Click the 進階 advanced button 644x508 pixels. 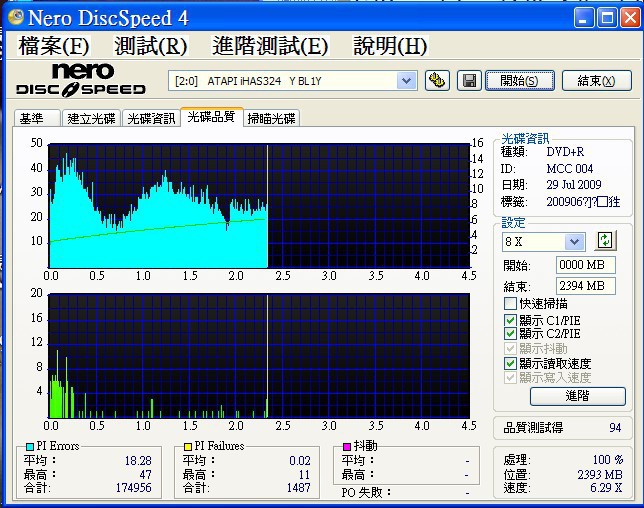pyautogui.click(x=577, y=396)
